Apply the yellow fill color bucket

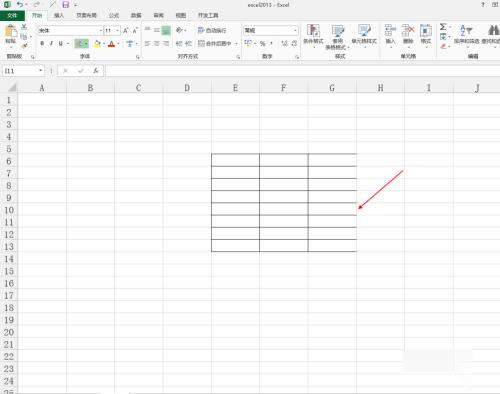(97, 44)
